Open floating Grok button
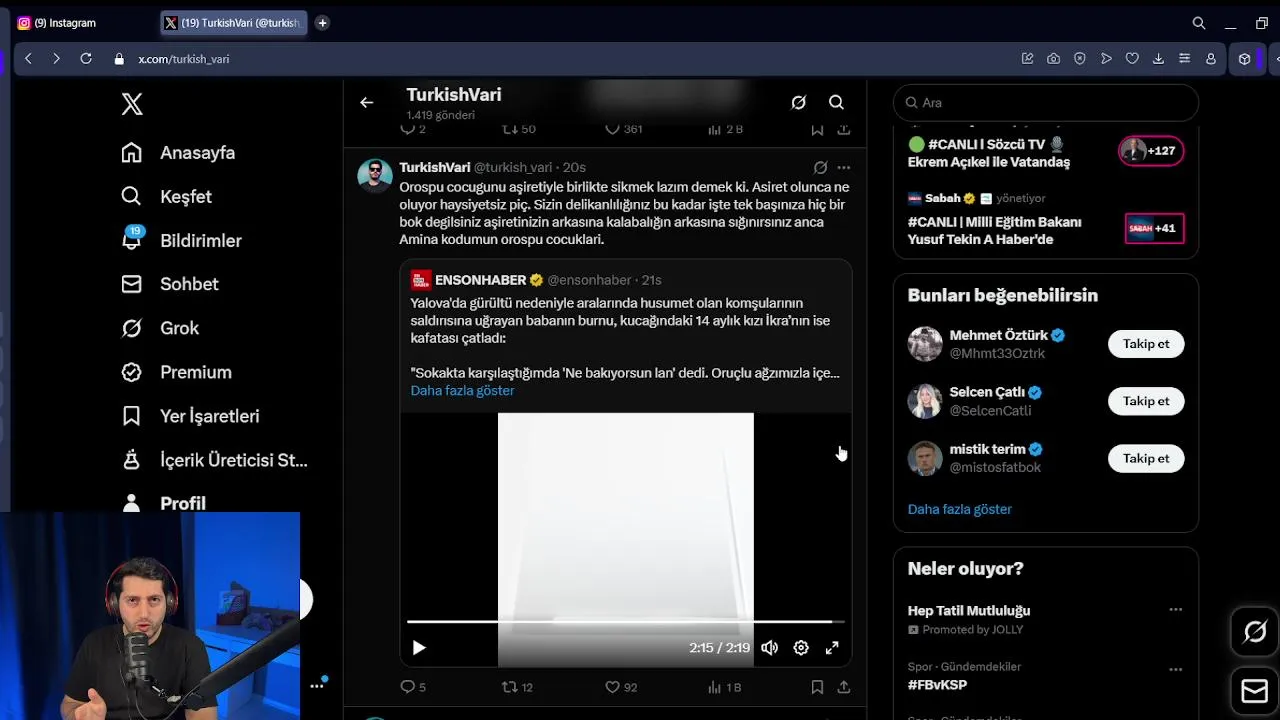 tap(1255, 632)
